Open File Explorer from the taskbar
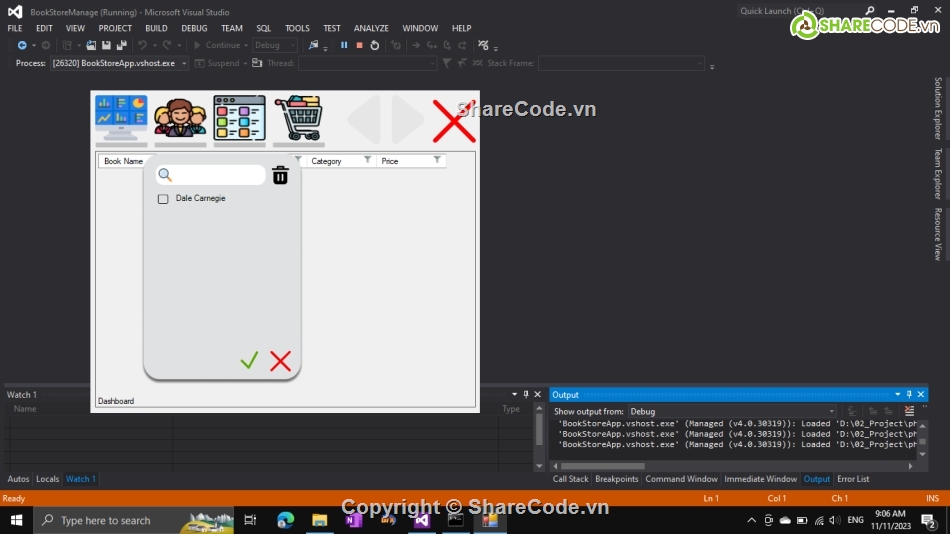The height and width of the screenshot is (534, 950). tap(319, 520)
